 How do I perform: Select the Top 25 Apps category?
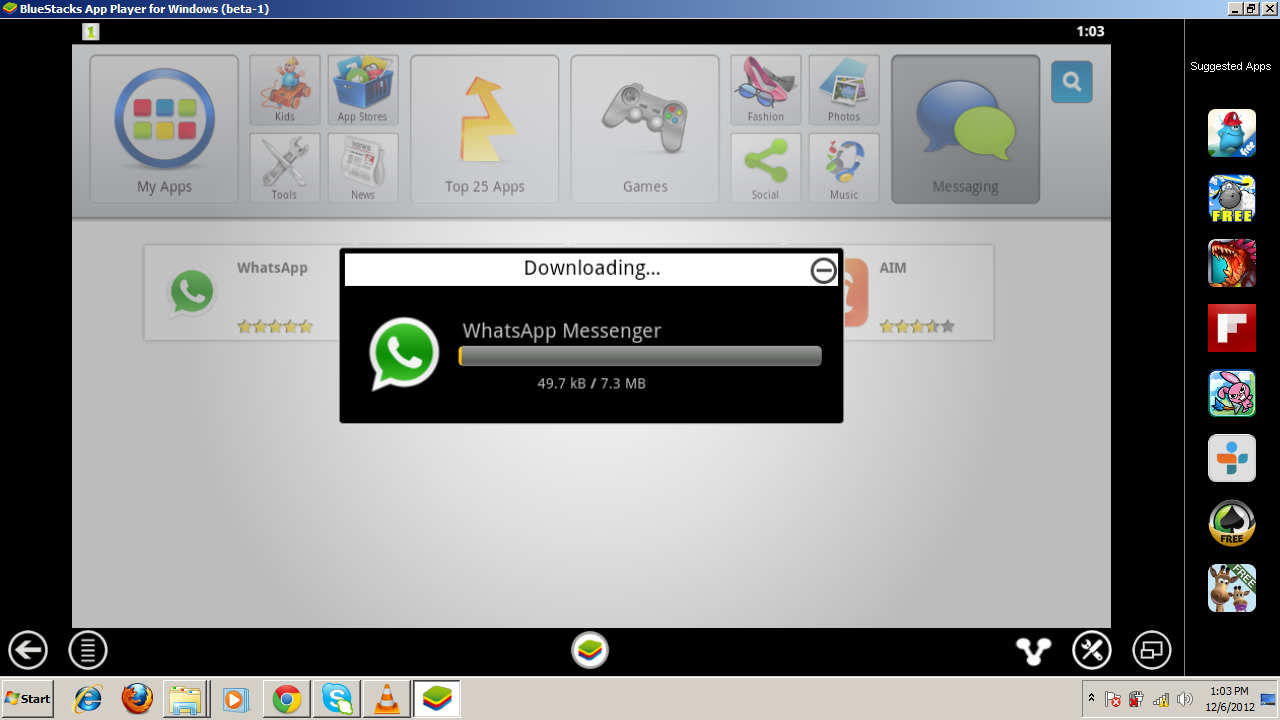(x=485, y=129)
